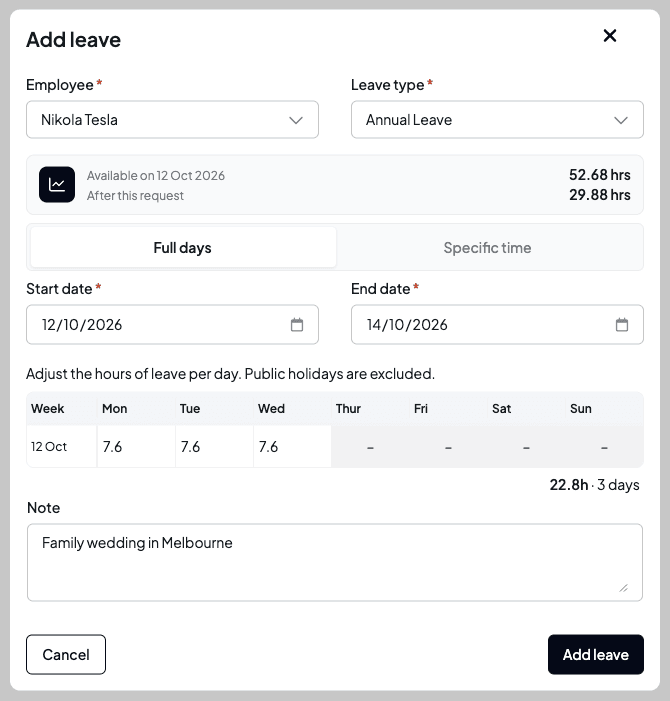Viewport: 670px width, 701px height.
Task: Click the 29.88 hrs remaining balance
Action: [x=600, y=195]
